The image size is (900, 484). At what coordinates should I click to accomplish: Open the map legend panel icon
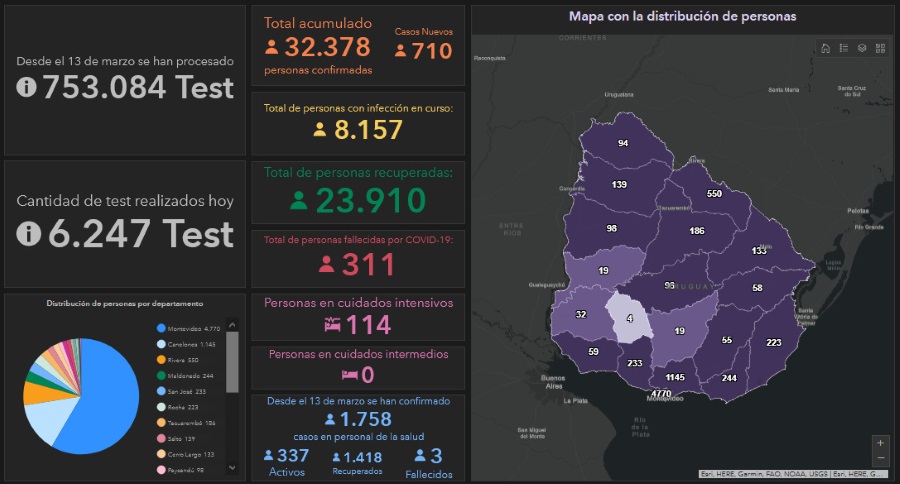843,48
